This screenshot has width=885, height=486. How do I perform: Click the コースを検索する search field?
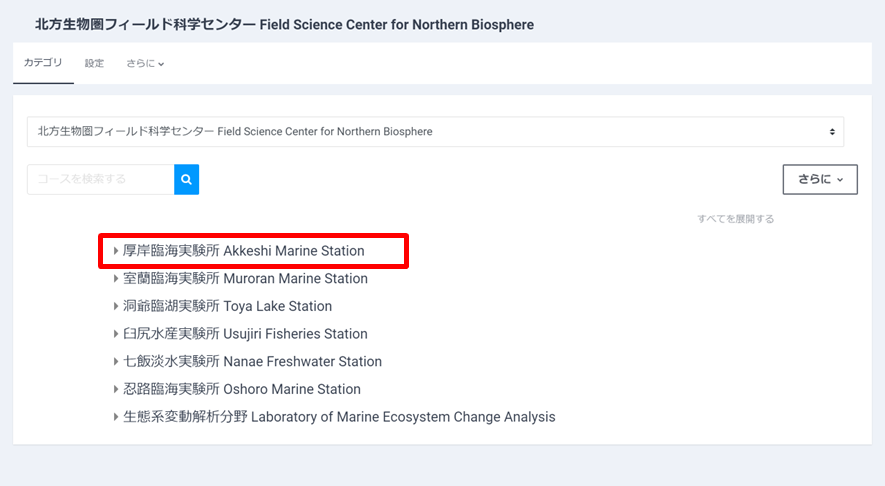100,180
